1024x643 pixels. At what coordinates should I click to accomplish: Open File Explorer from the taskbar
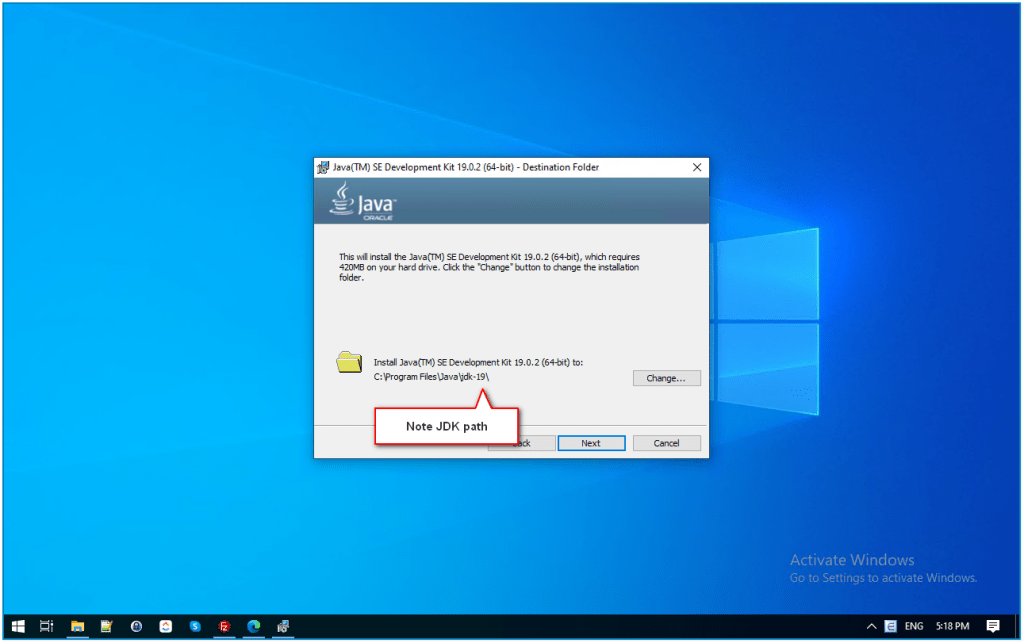coord(77,626)
